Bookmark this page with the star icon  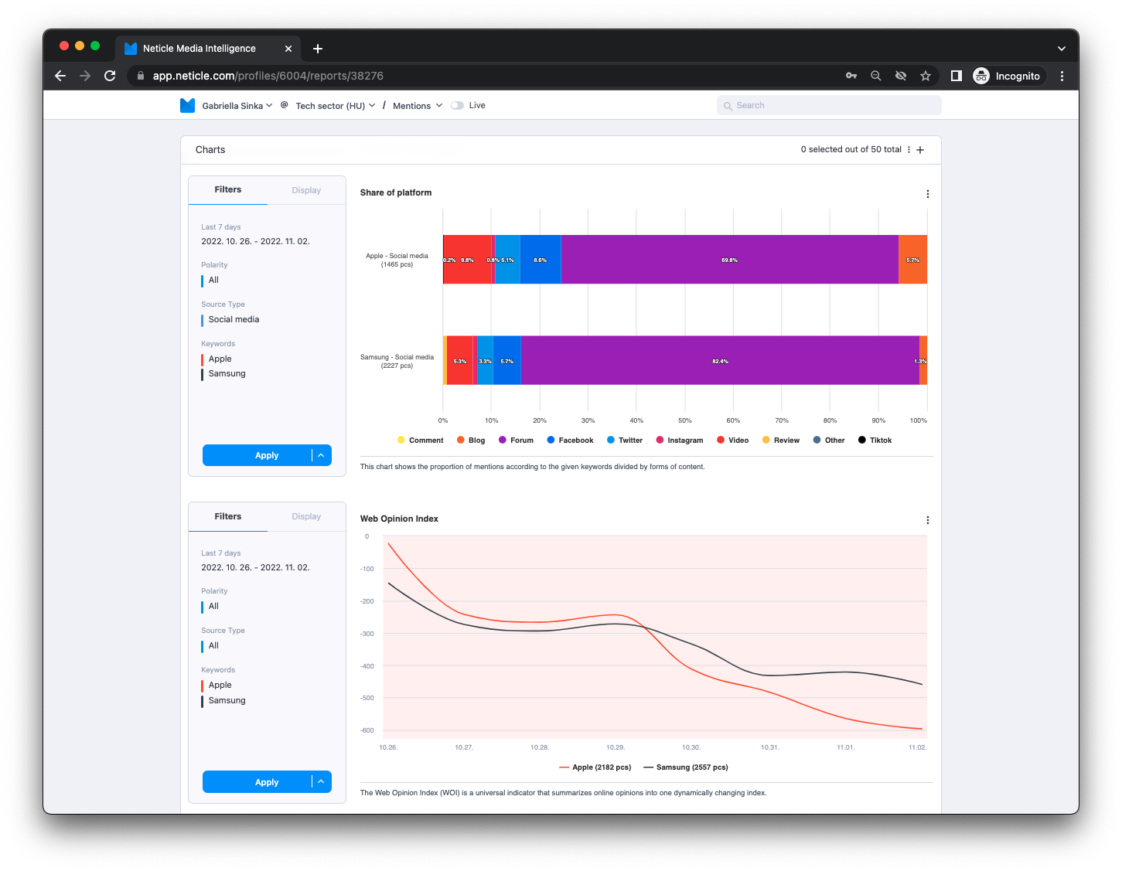pos(925,76)
